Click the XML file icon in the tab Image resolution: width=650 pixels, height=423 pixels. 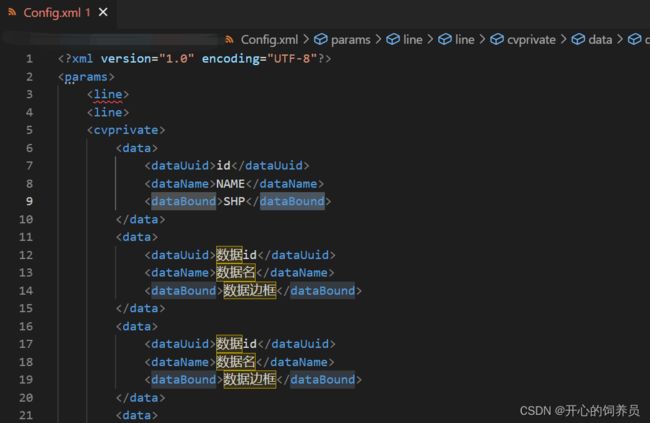coord(12,12)
